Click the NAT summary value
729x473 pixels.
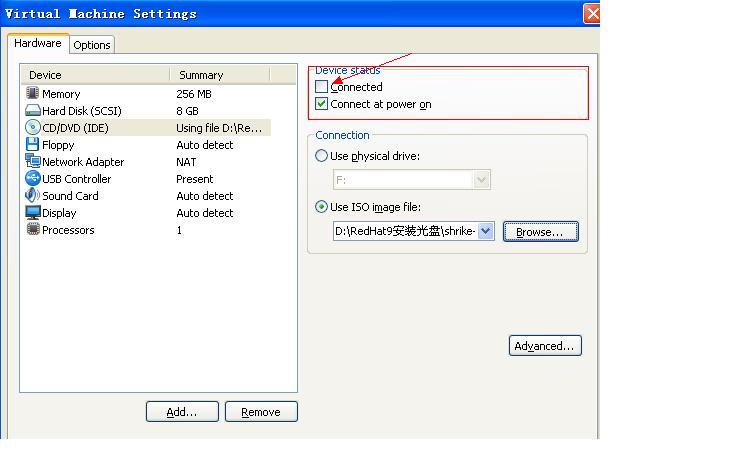[x=186, y=162]
